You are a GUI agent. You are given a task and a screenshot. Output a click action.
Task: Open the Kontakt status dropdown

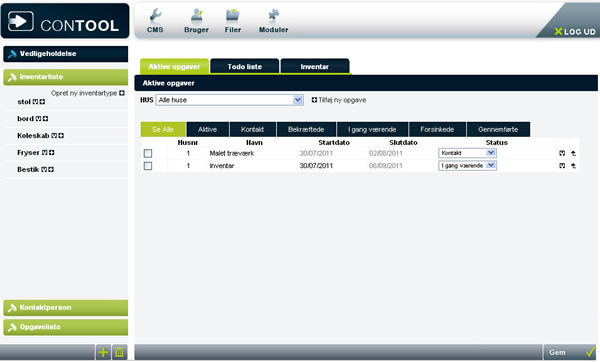pos(467,153)
